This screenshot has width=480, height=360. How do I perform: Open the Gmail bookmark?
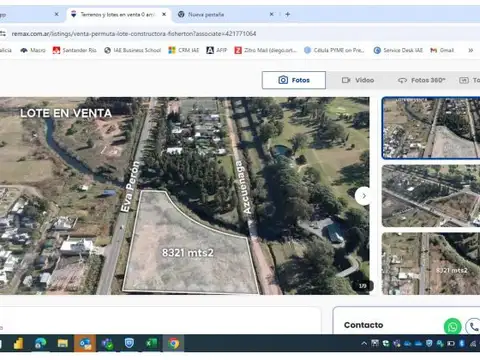point(442,50)
